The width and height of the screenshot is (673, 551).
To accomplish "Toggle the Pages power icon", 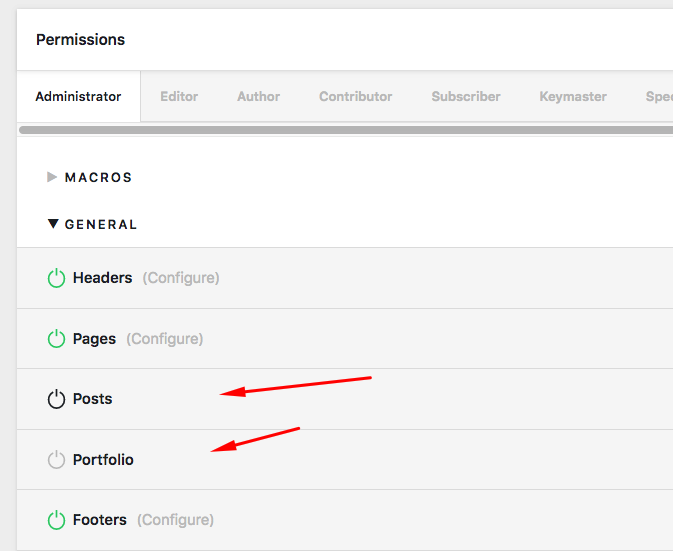I will click(x=56, y=339).
